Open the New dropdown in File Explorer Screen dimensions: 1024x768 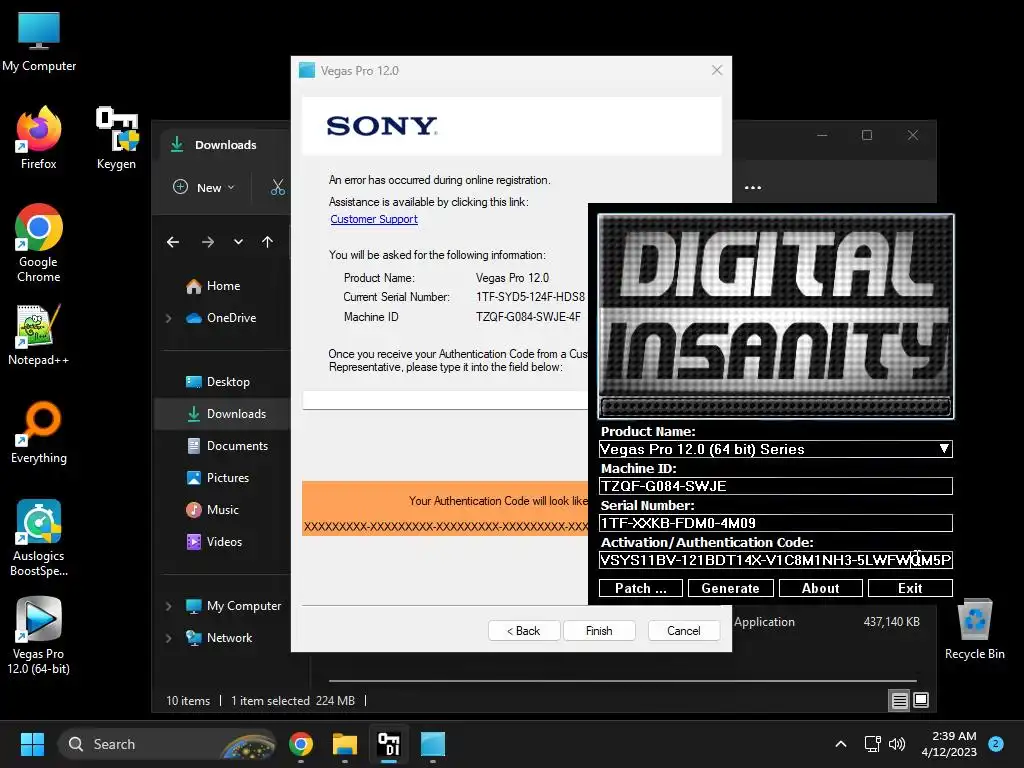point(204,187)
